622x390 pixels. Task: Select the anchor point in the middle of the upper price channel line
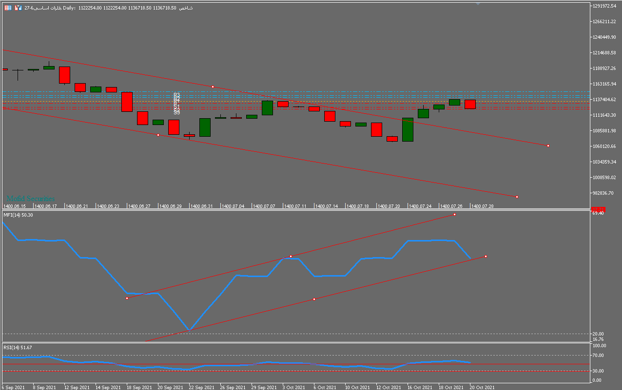coord(213,86)
